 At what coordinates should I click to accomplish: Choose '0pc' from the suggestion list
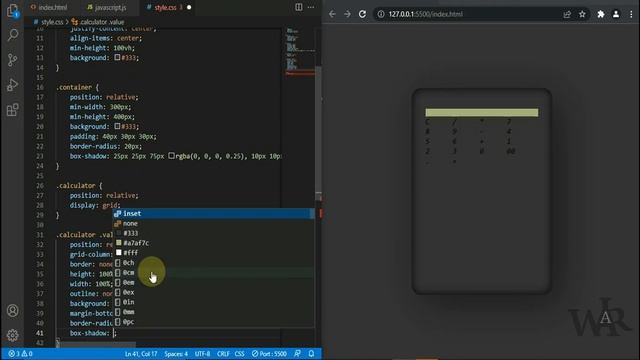[213, 322]
